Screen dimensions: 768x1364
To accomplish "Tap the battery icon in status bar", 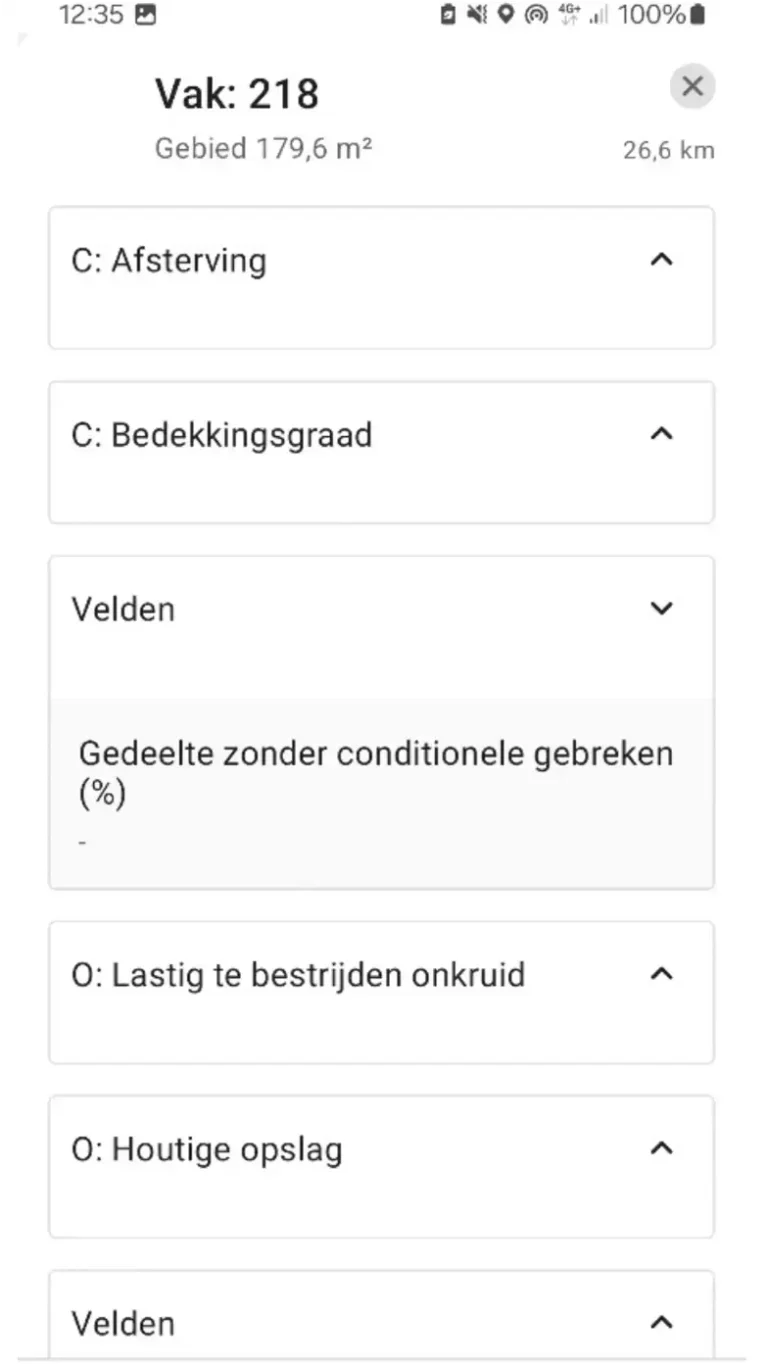I will click(697, 15).
